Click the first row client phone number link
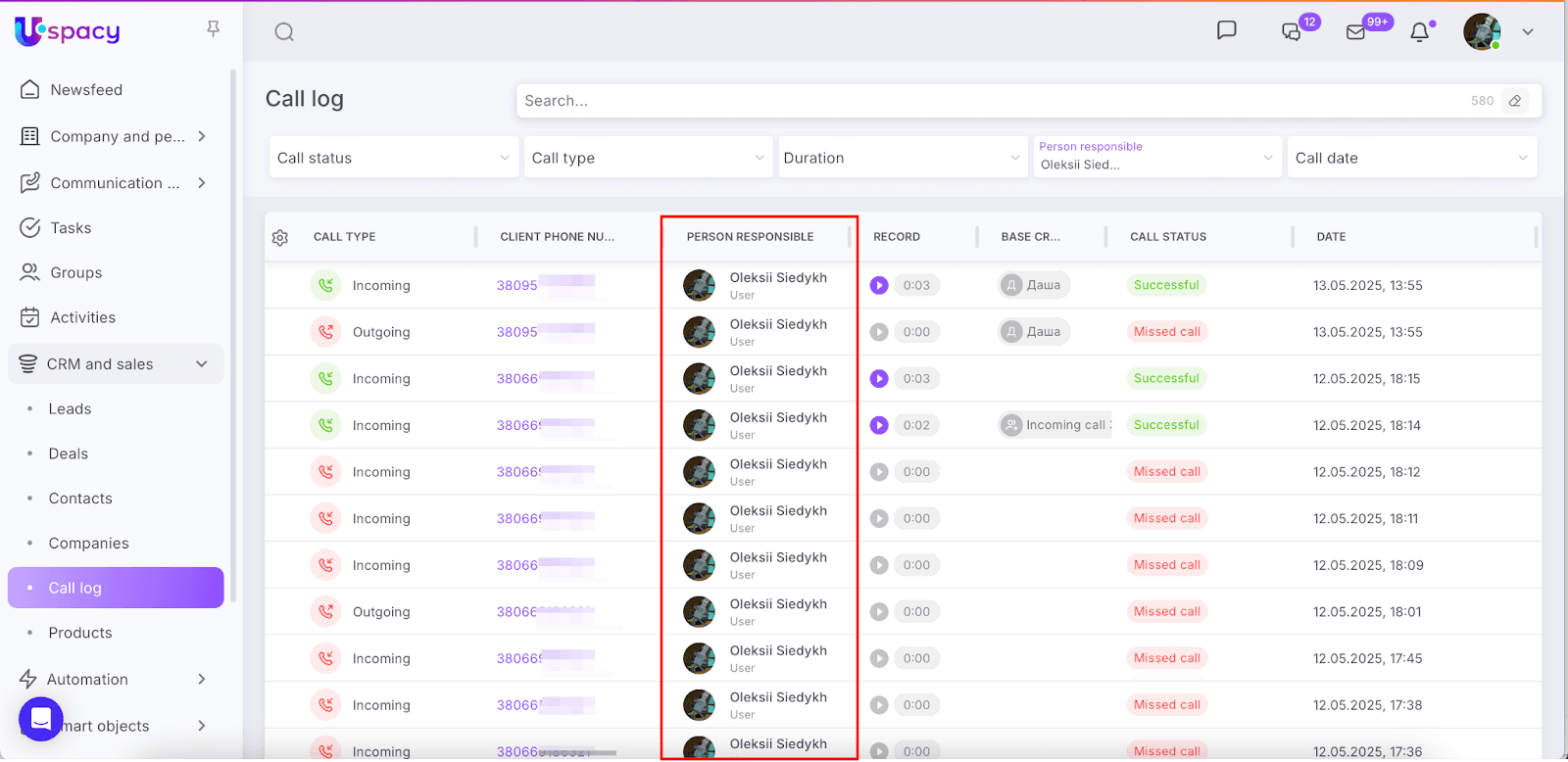This screenshot has width=1568, height=762. (x=517, y=286)
